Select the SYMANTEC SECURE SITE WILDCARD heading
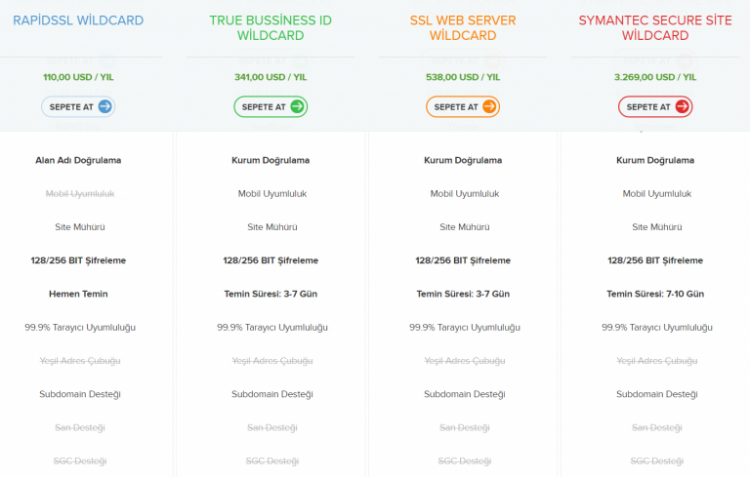750x477 pixels. 655,28
